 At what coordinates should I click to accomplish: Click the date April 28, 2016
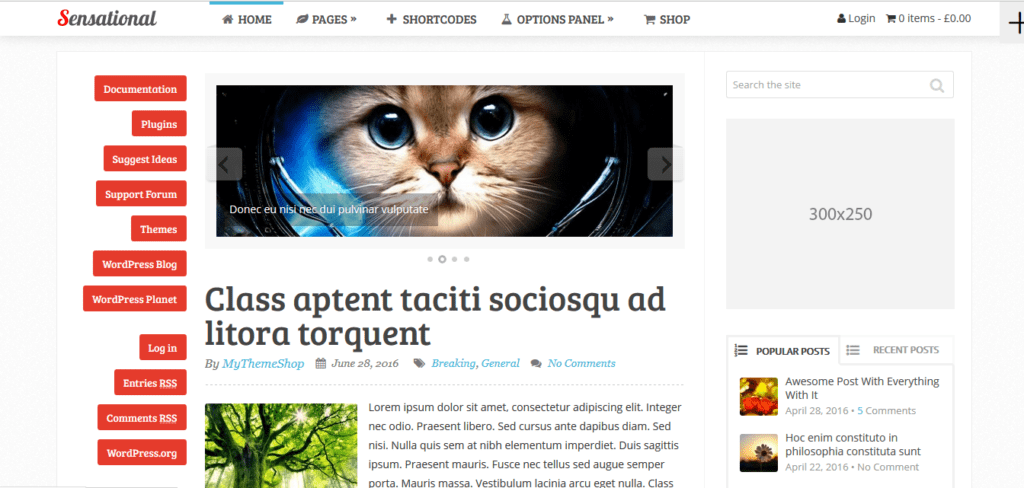tap(816, 411)
